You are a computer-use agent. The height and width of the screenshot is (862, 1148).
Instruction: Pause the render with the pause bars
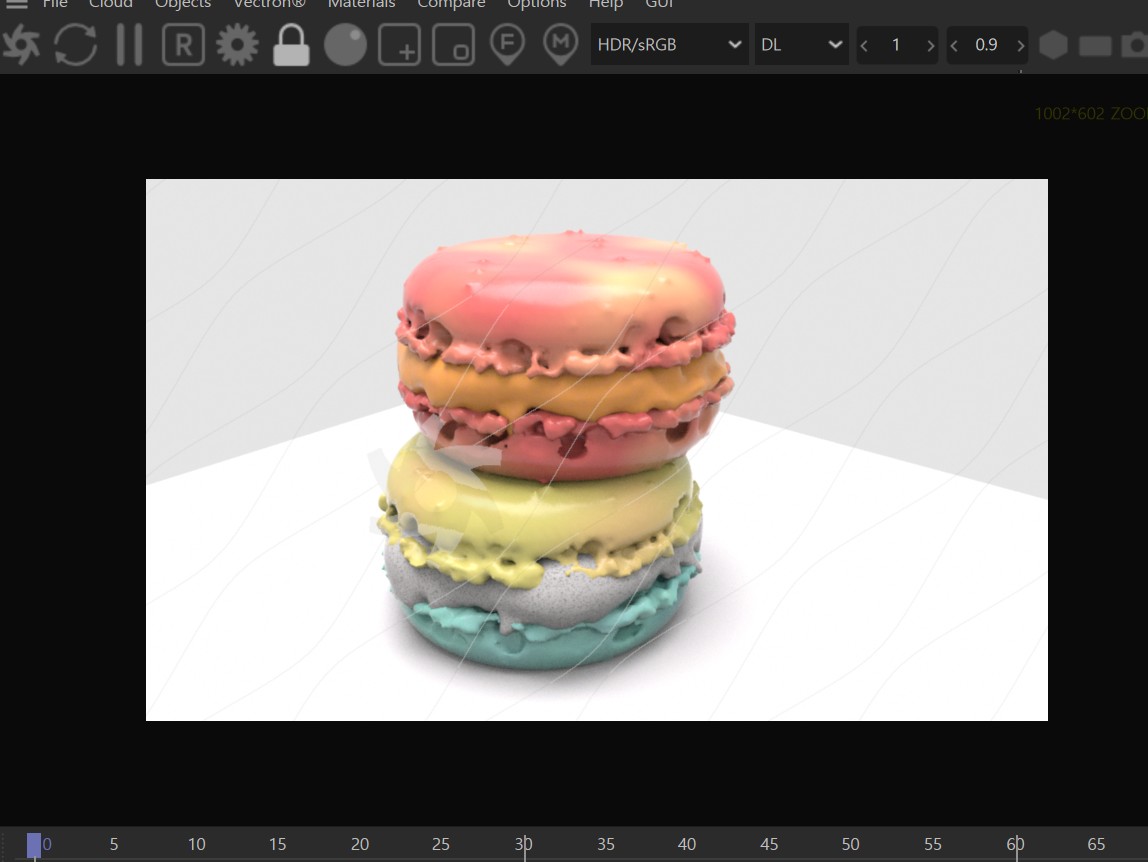[130, 45]
